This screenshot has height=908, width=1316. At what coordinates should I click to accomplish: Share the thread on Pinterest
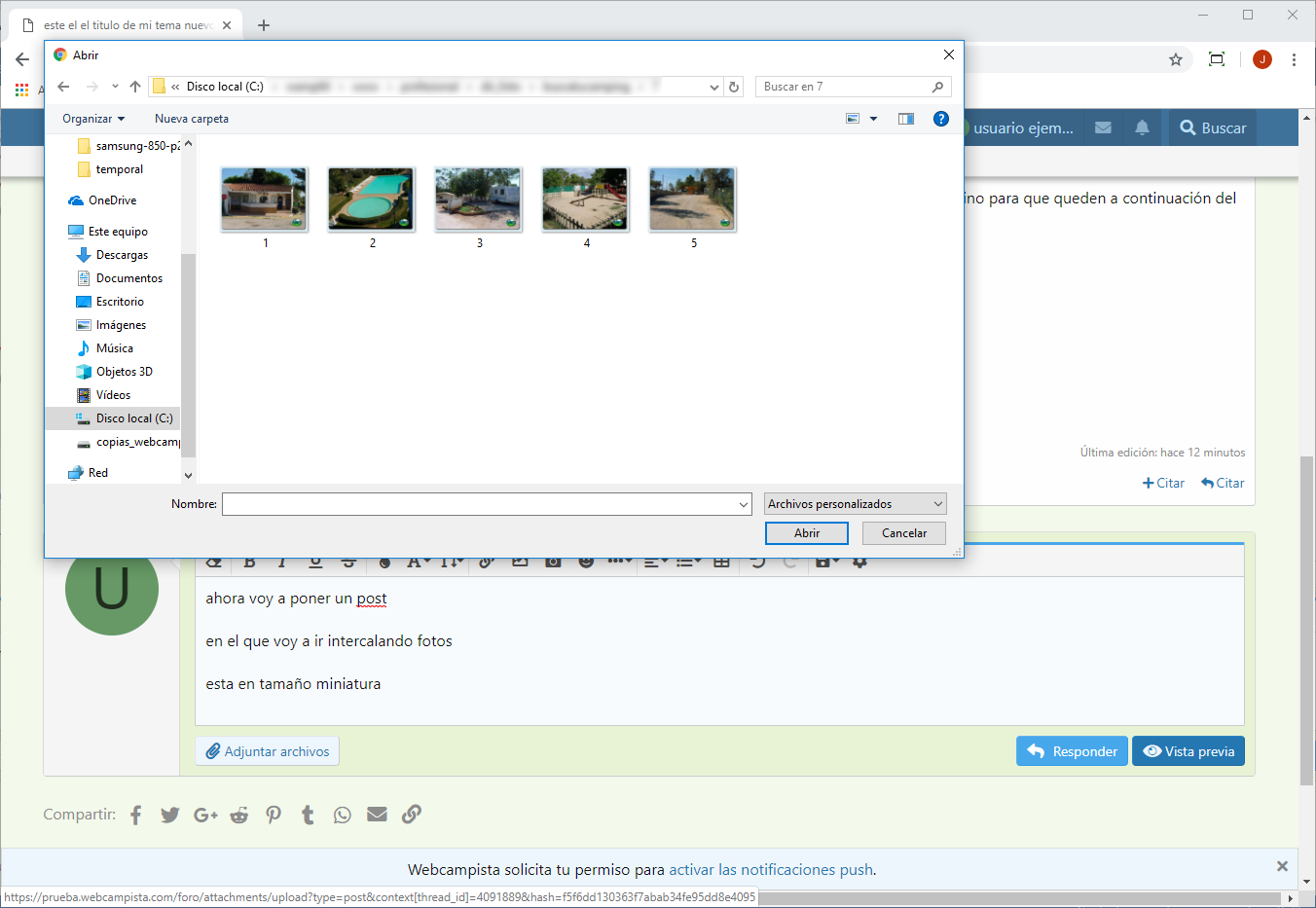(274, 815)
